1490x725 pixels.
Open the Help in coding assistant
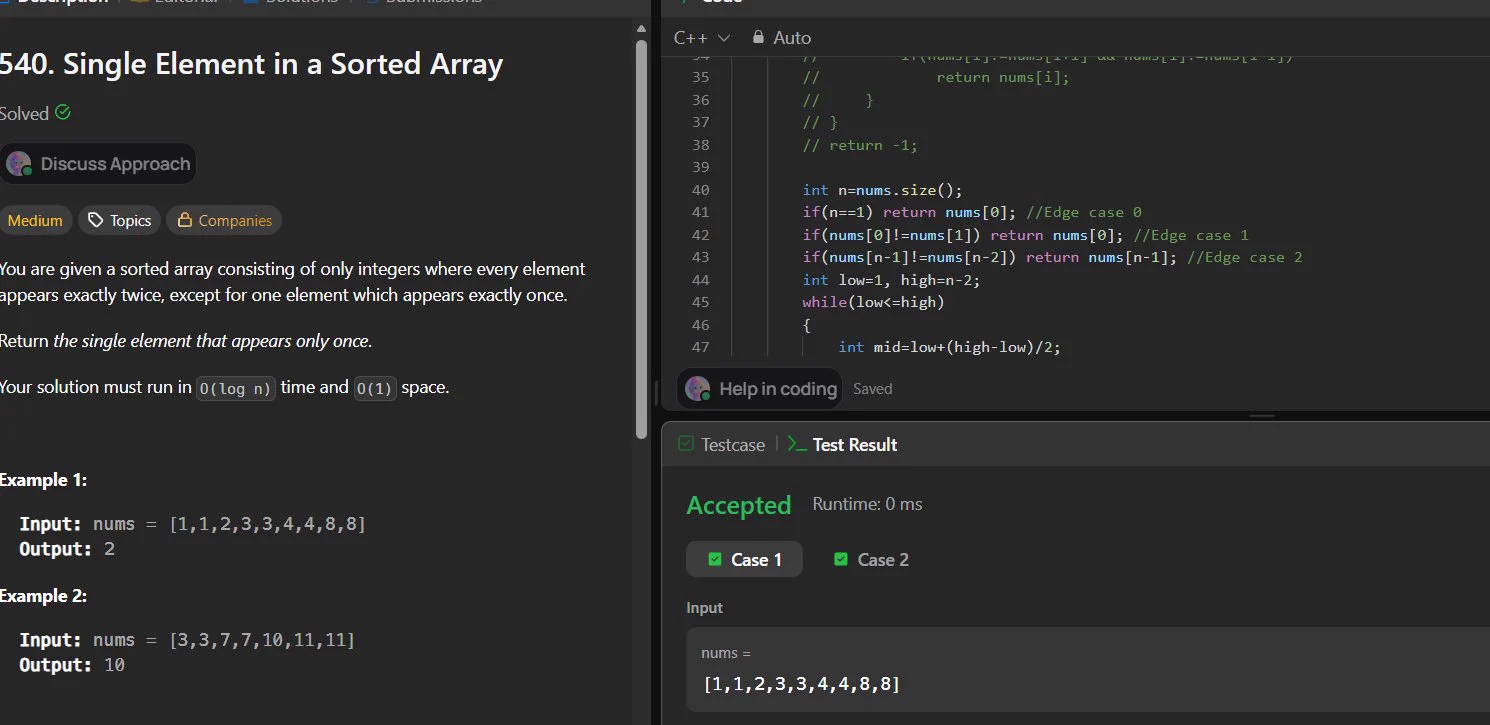click(760, 389)
